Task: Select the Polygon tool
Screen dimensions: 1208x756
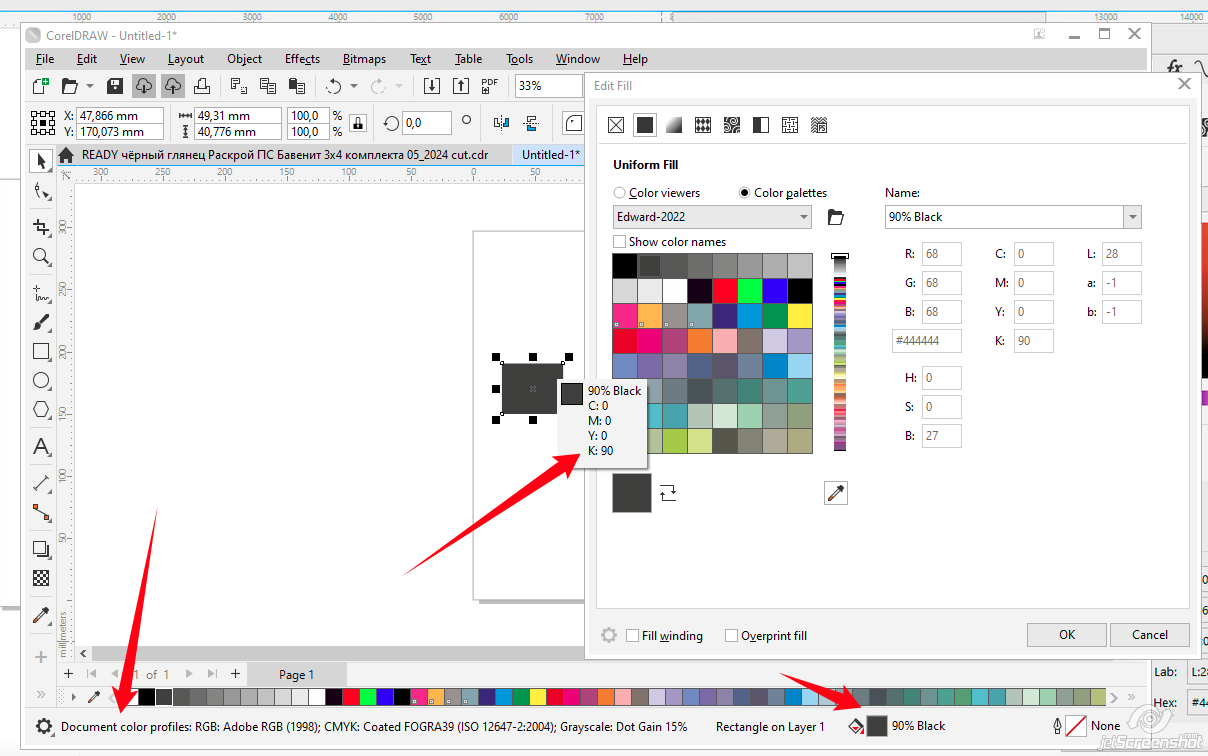Action: [41, 409]
